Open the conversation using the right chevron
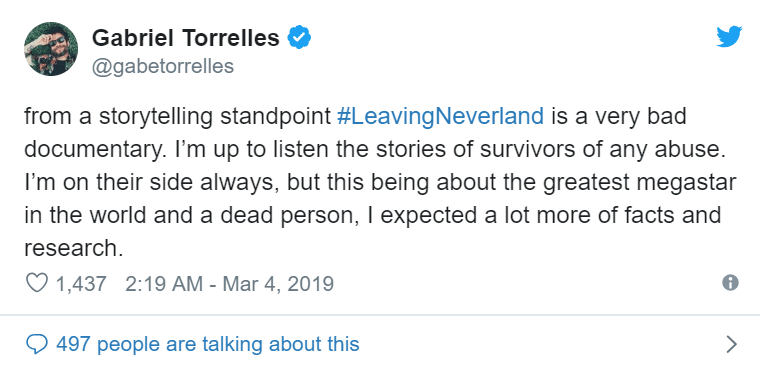Image resolution: width=760 pixels, height=365 pixels. tap(732, 344)
